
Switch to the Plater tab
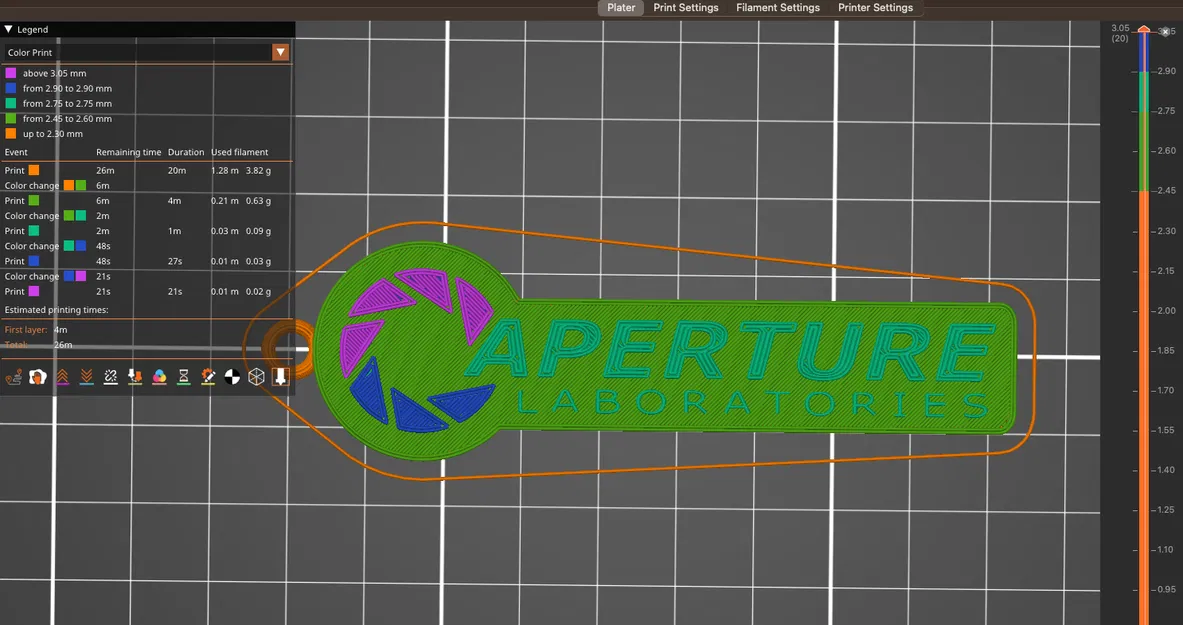(621, 8)
